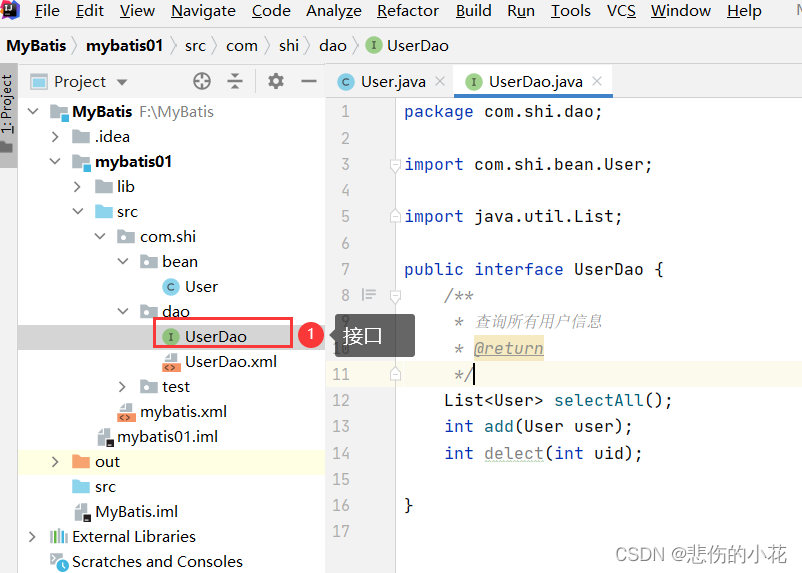Screen dimensions: 802x573
Task: Open the Build menu
Action: pyautogui.click(x=473, y=11)
